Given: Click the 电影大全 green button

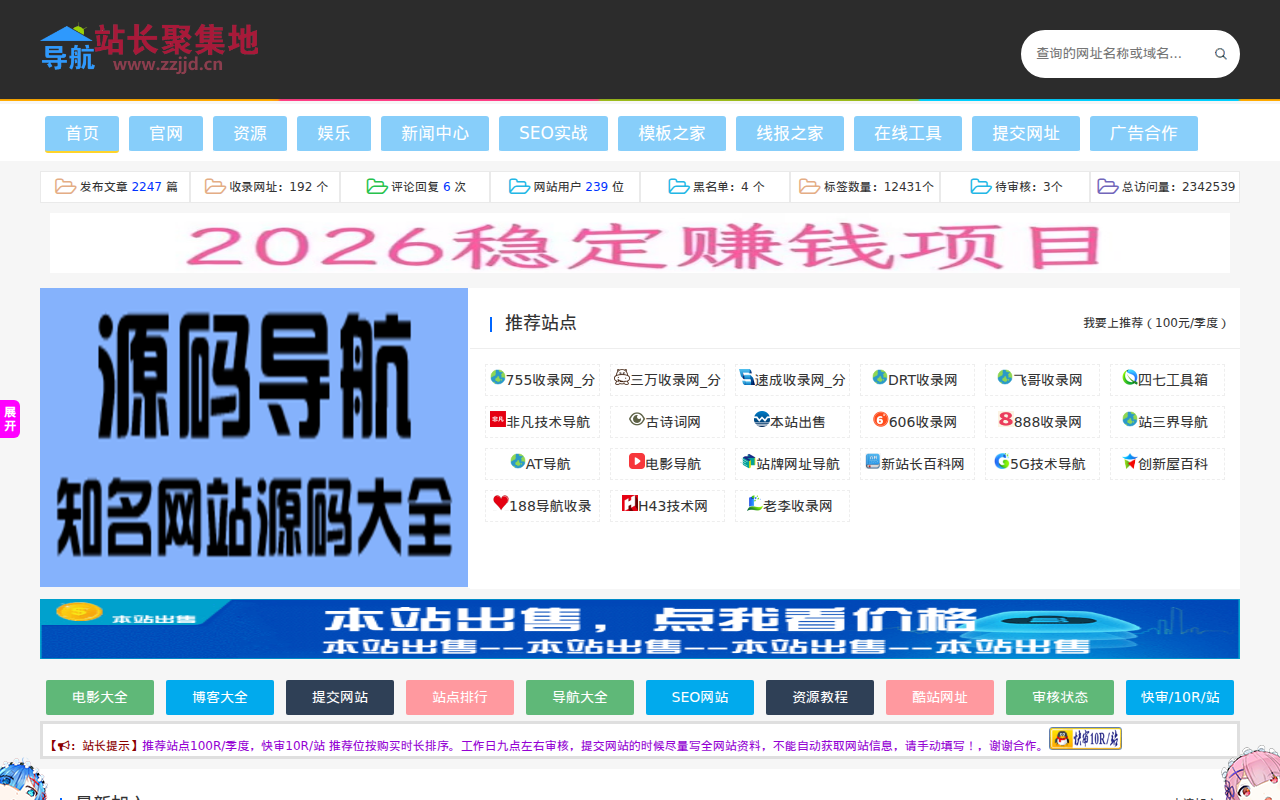Looking at the screenshot, I should coord(100,697).
